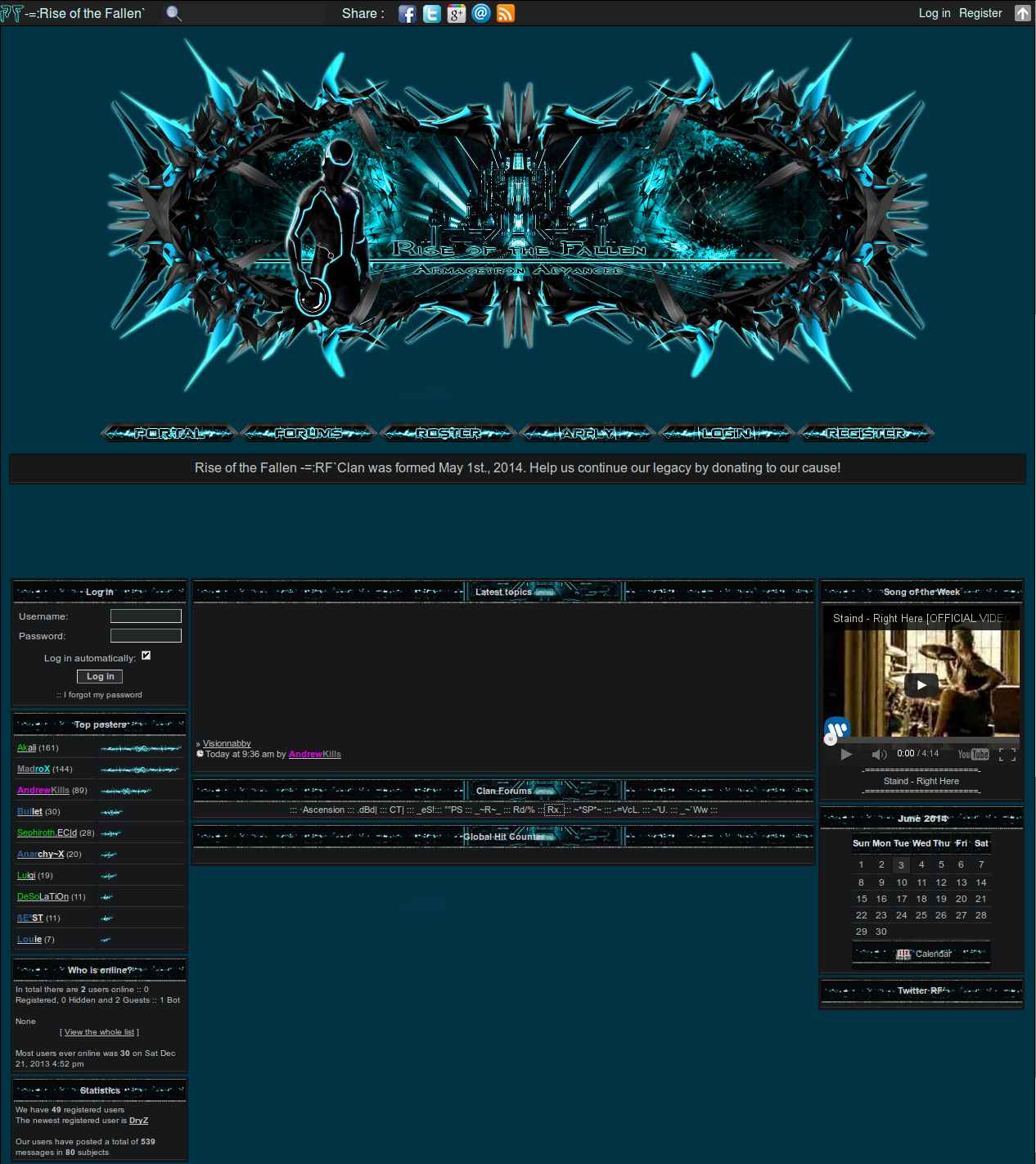Mute the video with the speaker icon
The width and height of the screenshot is (1036, 1164).
click(x=879, y=755)
